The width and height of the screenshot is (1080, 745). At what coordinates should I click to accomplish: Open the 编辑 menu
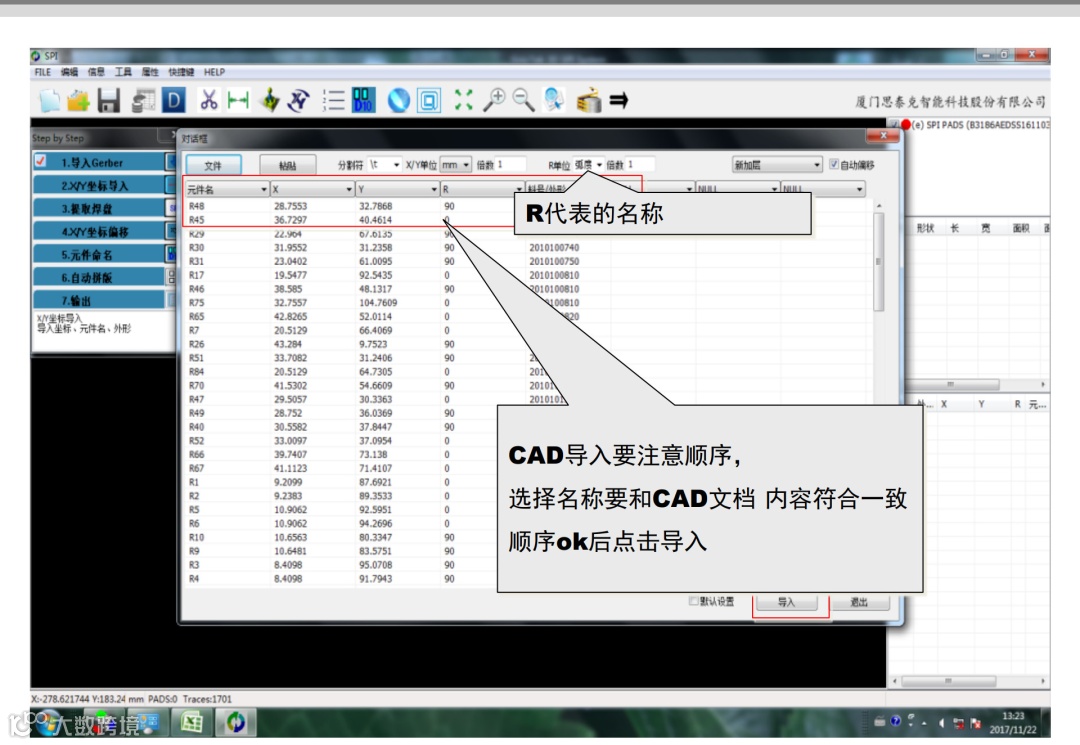[x=69, y=72]
